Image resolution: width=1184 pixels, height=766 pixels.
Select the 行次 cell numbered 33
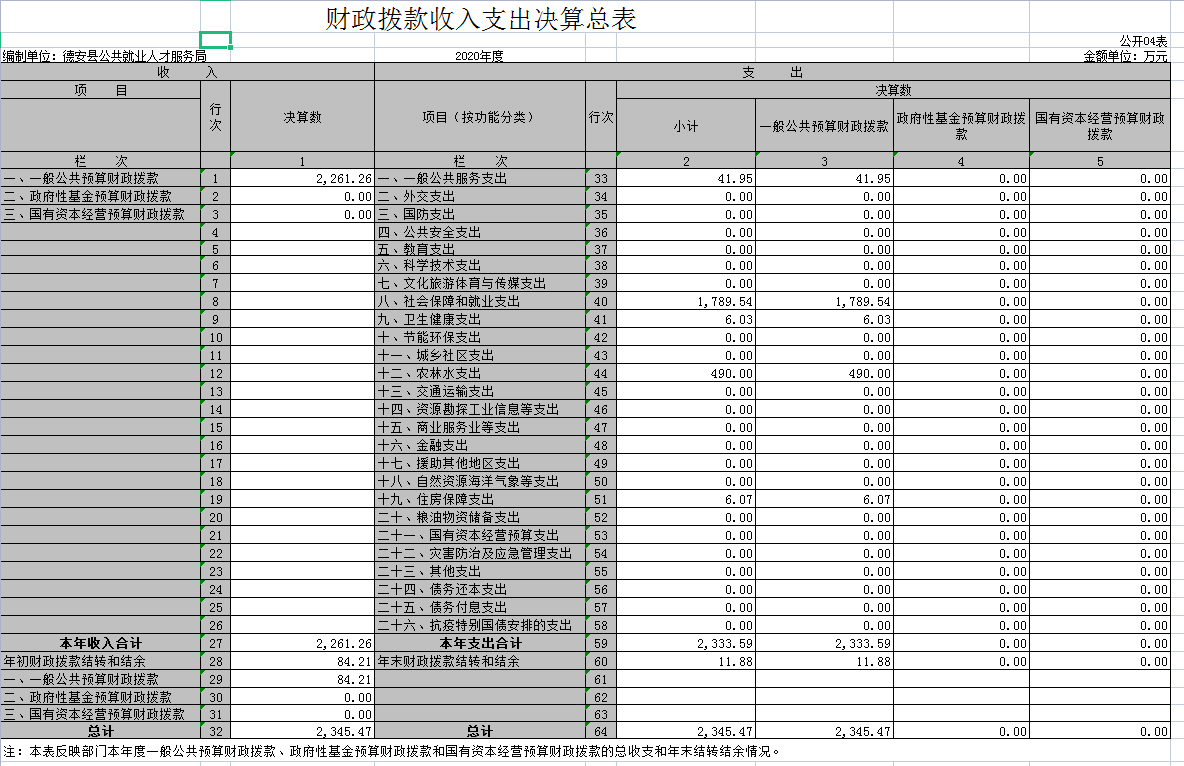(601, 177)
